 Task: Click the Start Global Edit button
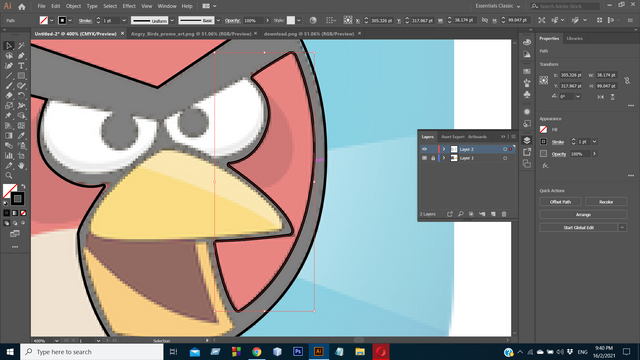click(x=579, y=227)
